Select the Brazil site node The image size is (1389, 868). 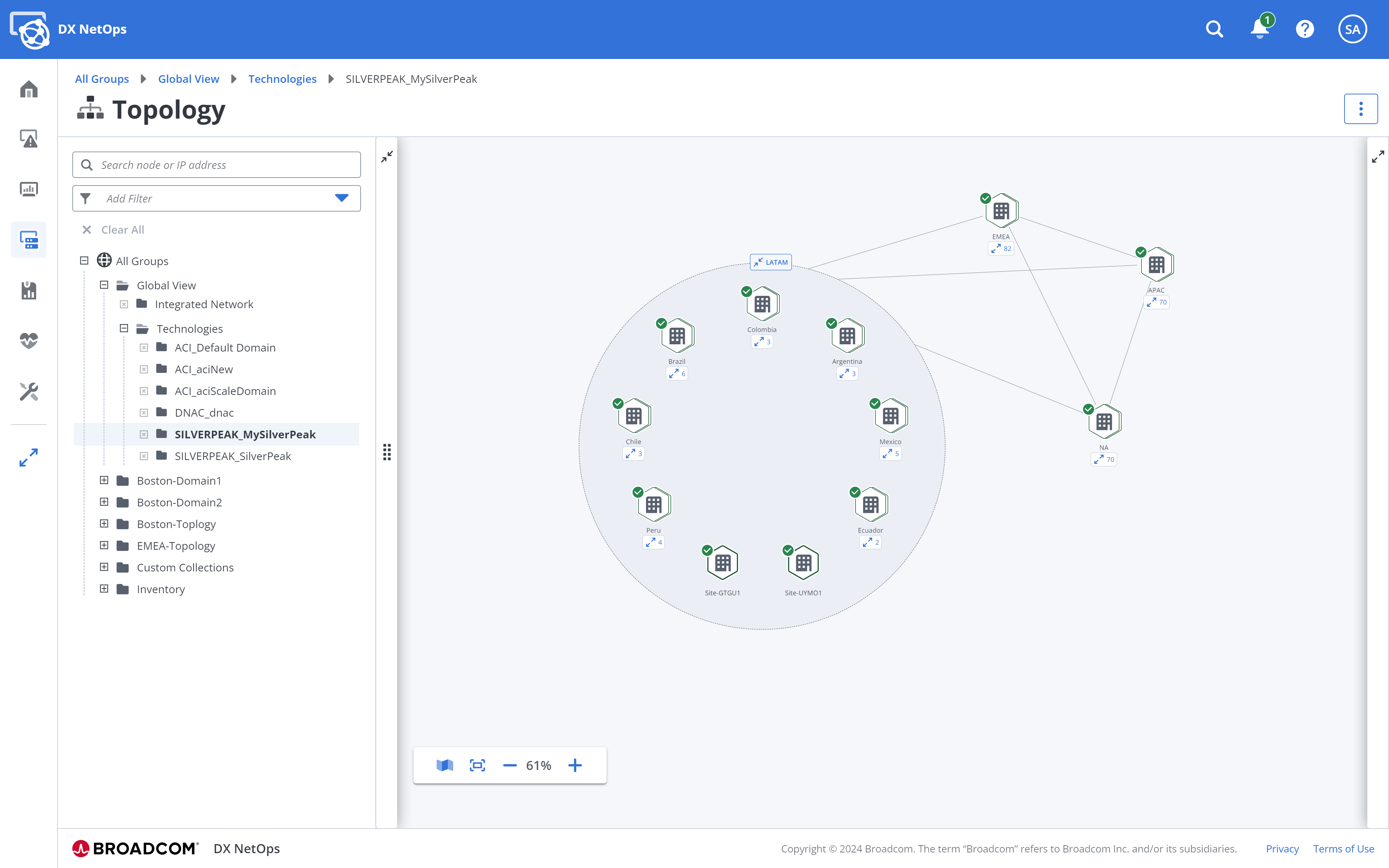coord(677,336)
